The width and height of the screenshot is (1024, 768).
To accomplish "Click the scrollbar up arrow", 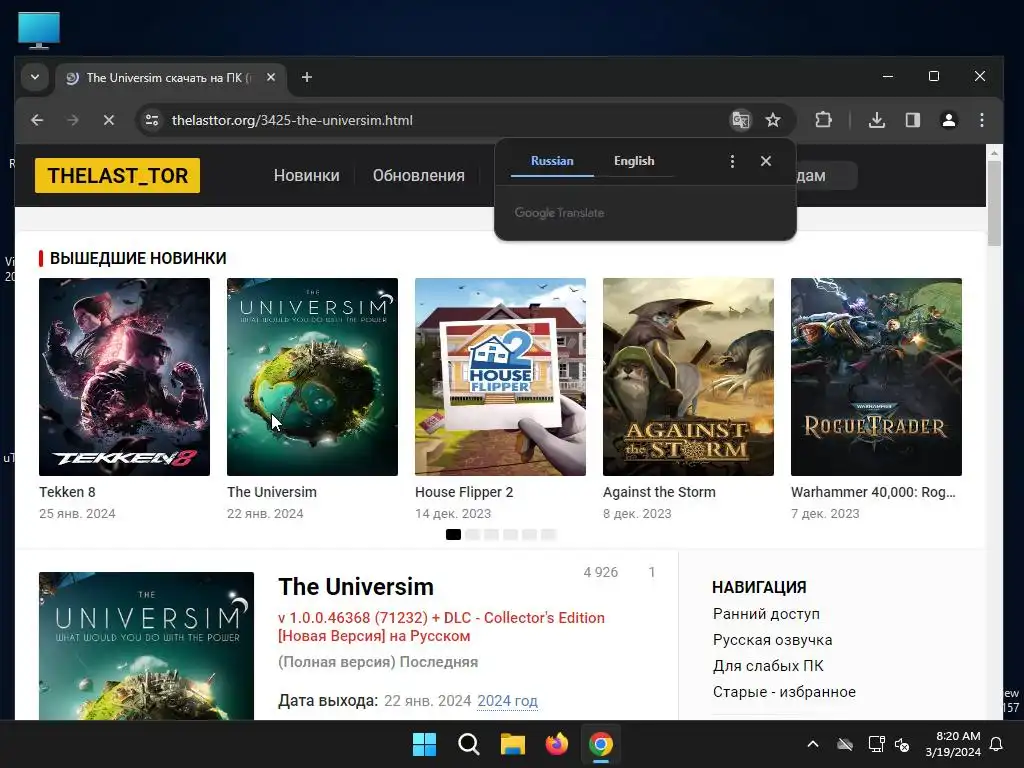I will 994,153.
